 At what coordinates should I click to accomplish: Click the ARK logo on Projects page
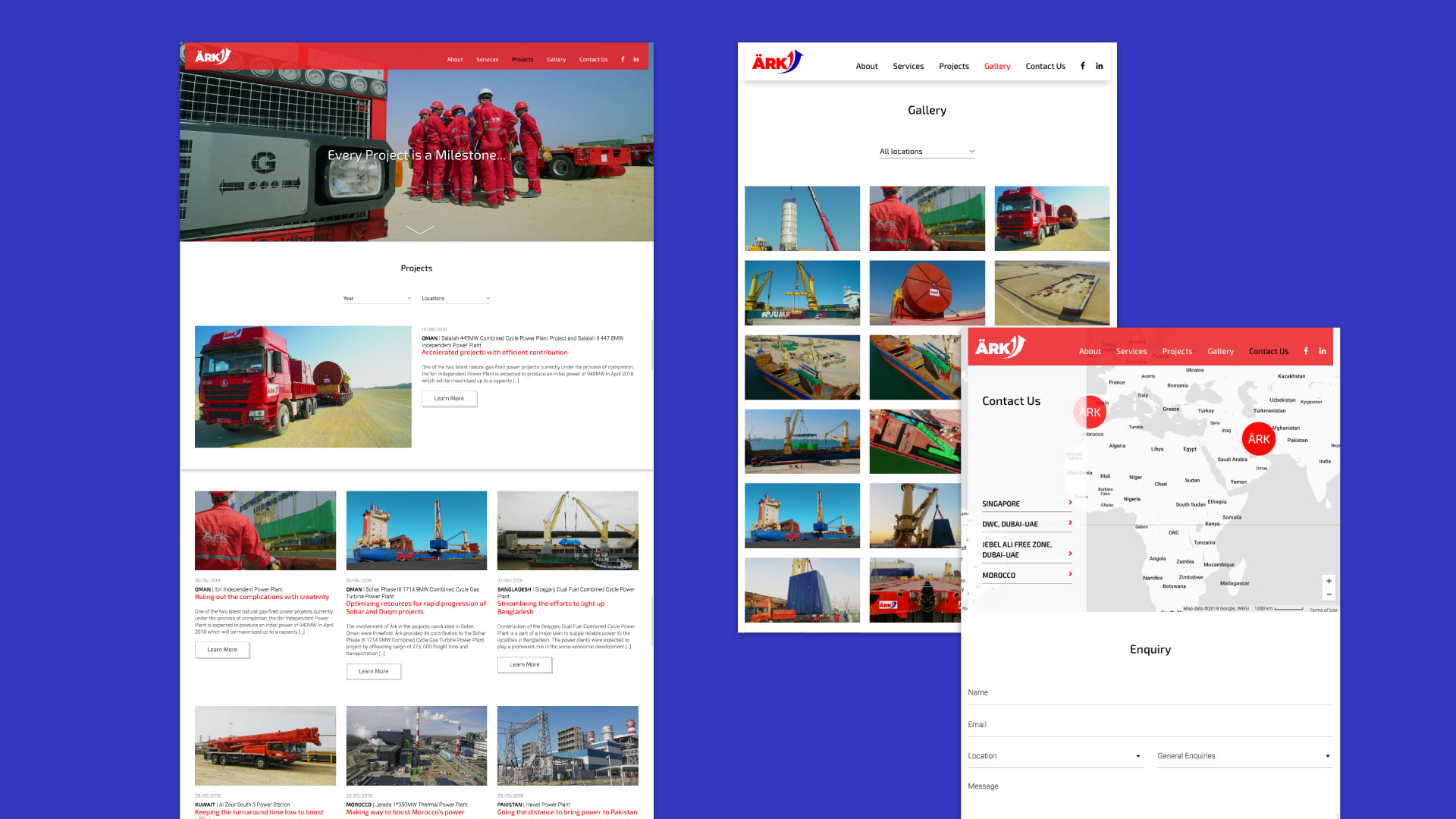pyautogui.click(x=212, y=56)
